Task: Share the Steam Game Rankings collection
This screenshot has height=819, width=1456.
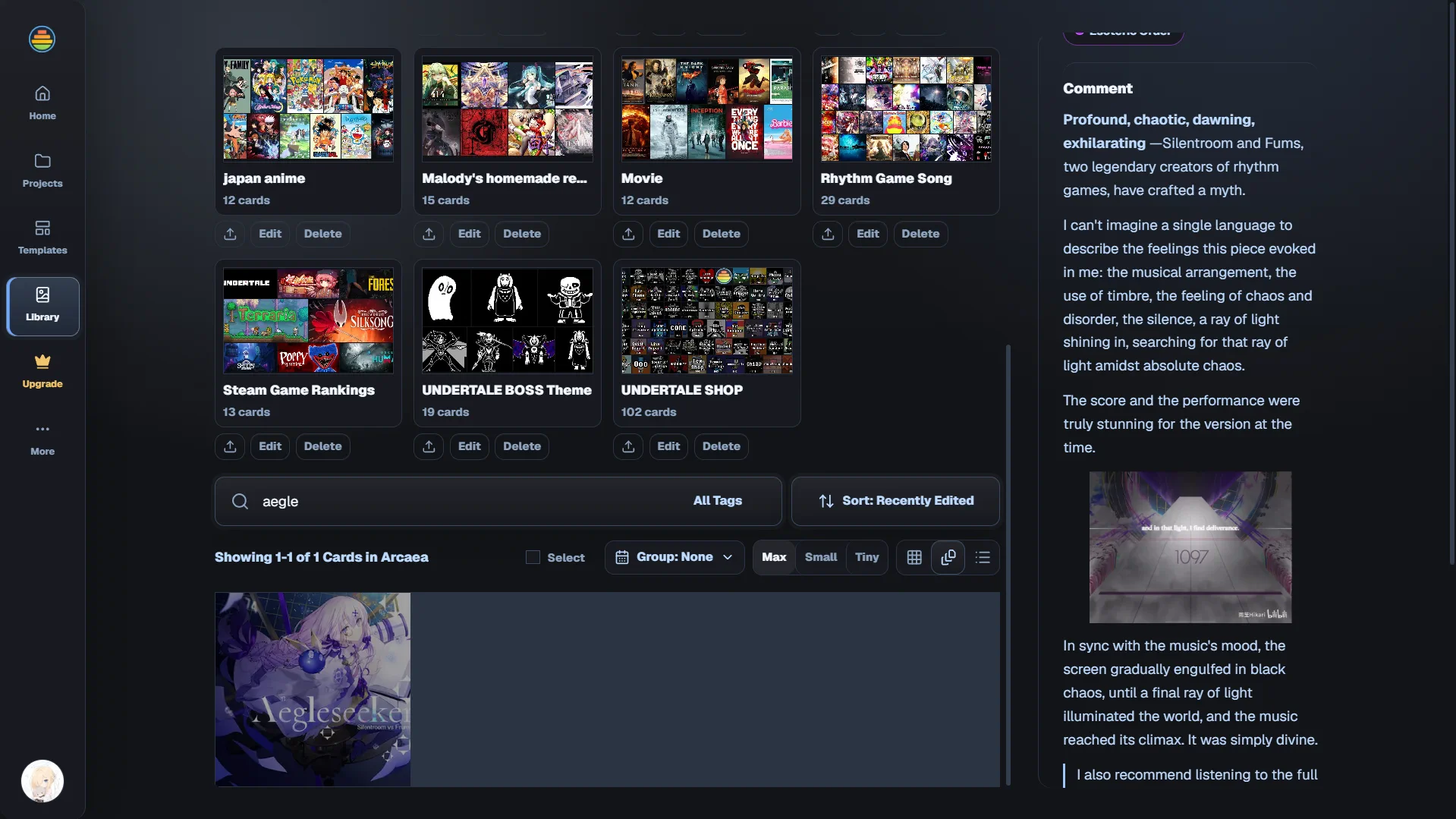Action: pyautogui.click(x=230, y=446)
